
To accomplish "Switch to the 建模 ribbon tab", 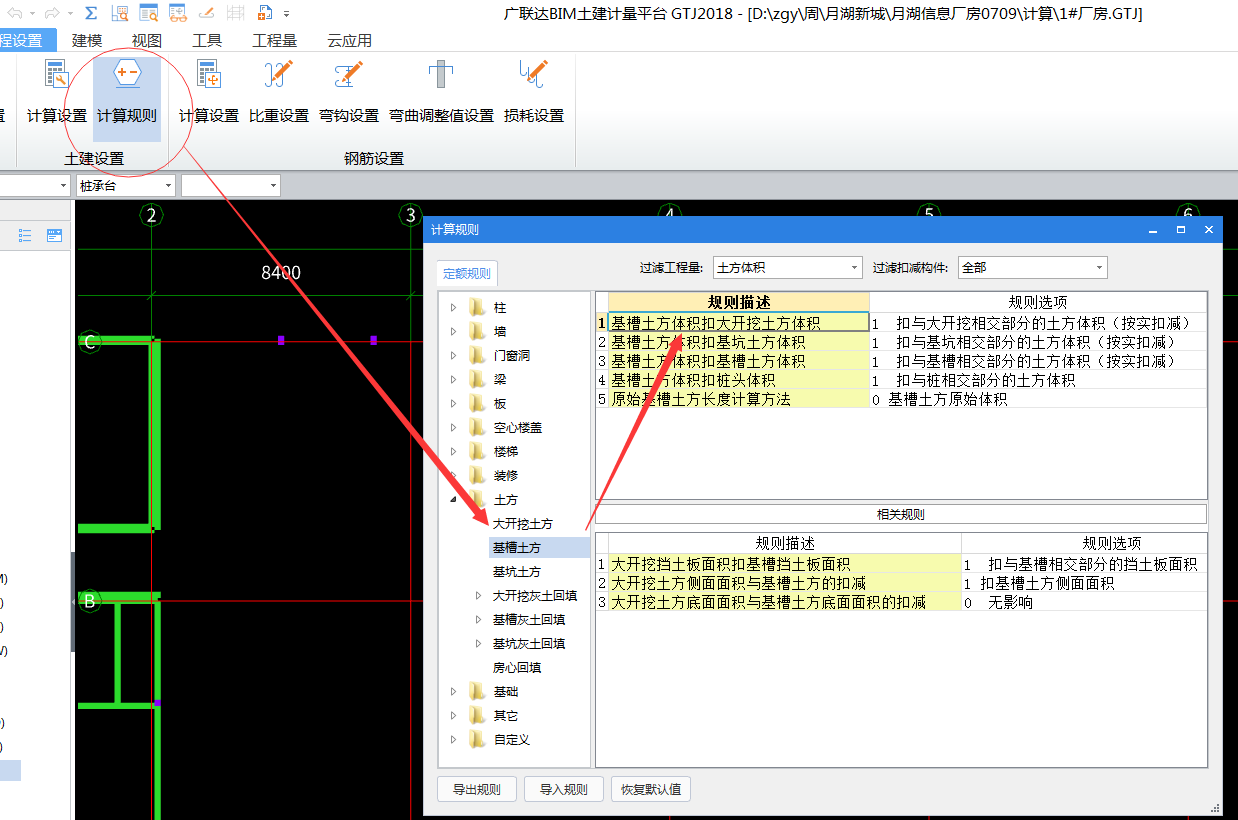I will click(87, 40).
